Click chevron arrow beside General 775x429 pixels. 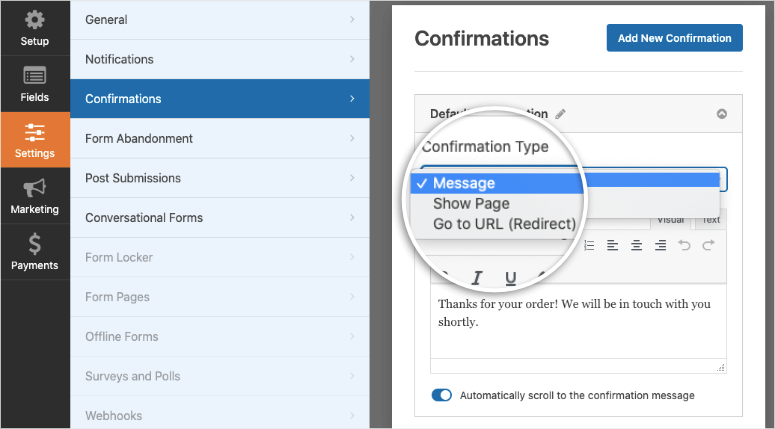click(x=352, y=20)
